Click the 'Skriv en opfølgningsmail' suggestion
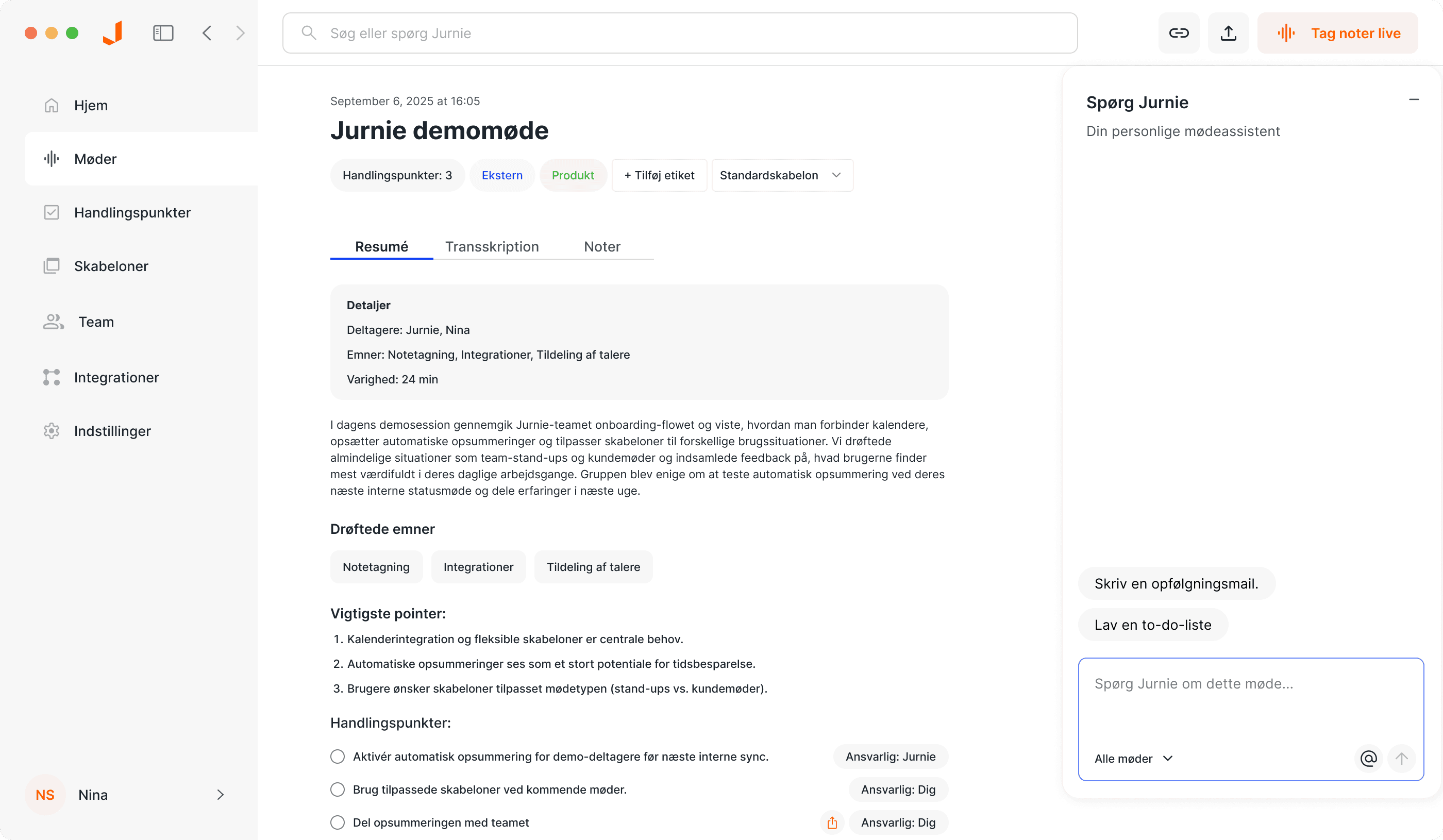Image resolution: width=1443 pixels, height=840 pixels. point(1176,583)
